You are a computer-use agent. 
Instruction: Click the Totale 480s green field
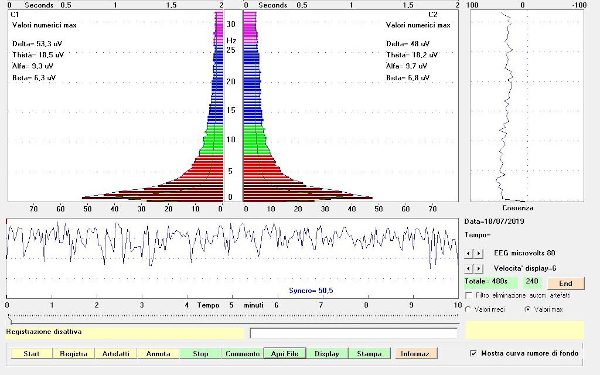[491, 282]
